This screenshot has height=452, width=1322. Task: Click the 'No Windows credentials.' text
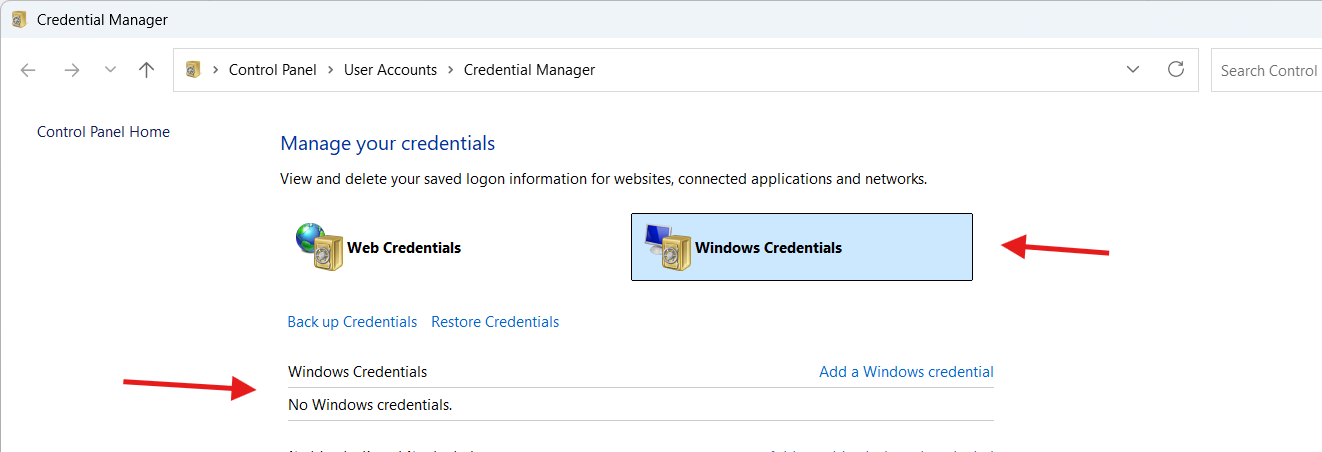[x=370, y=405]
